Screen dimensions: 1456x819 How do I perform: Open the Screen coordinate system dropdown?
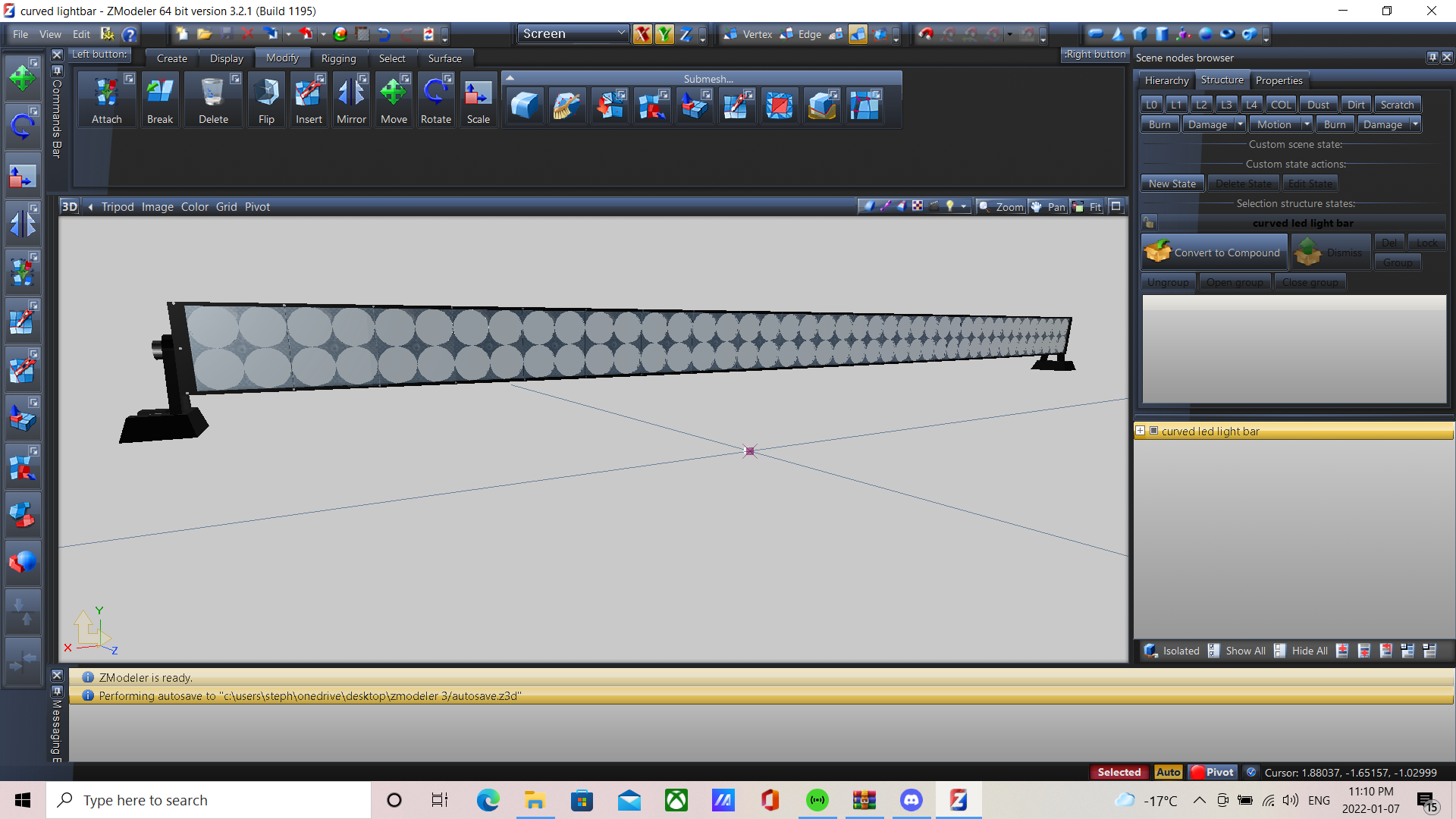(573, 34)
